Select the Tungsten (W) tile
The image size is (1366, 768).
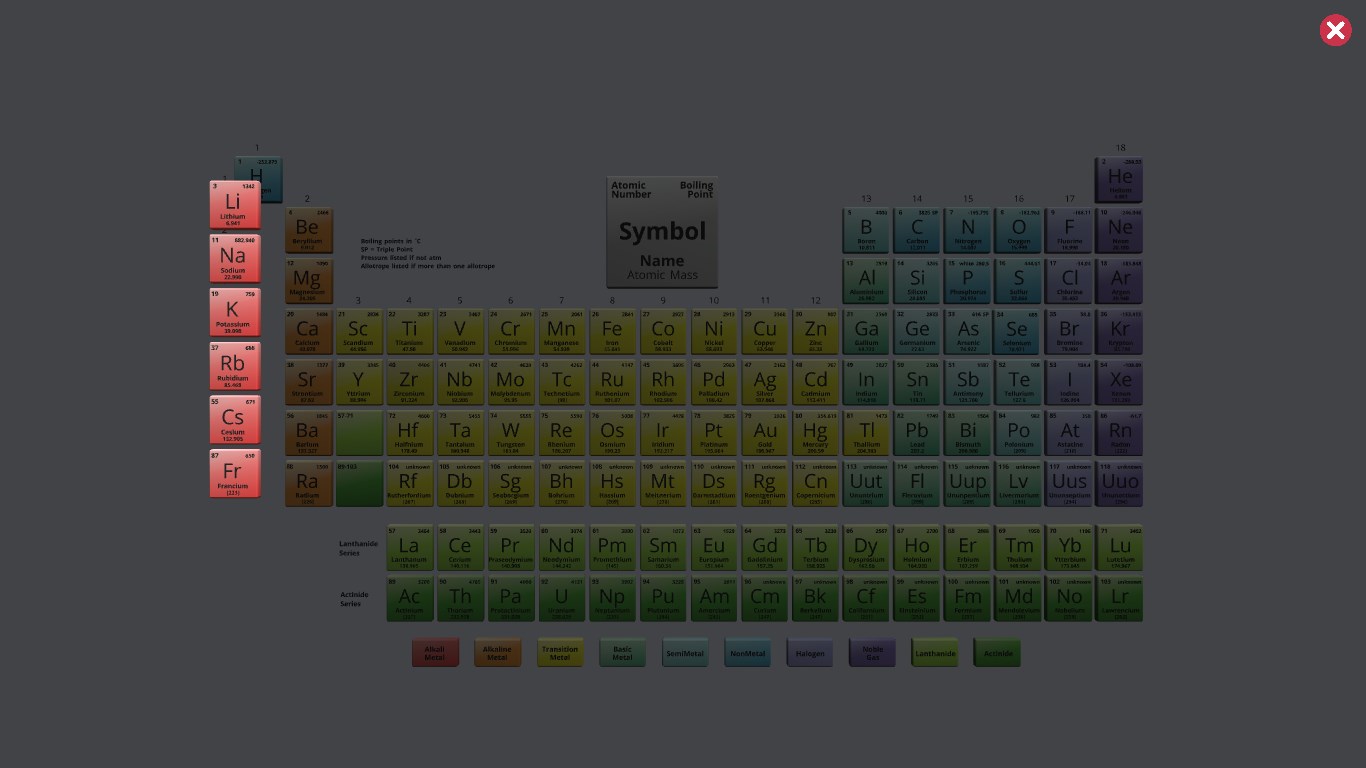pos(511,434)
